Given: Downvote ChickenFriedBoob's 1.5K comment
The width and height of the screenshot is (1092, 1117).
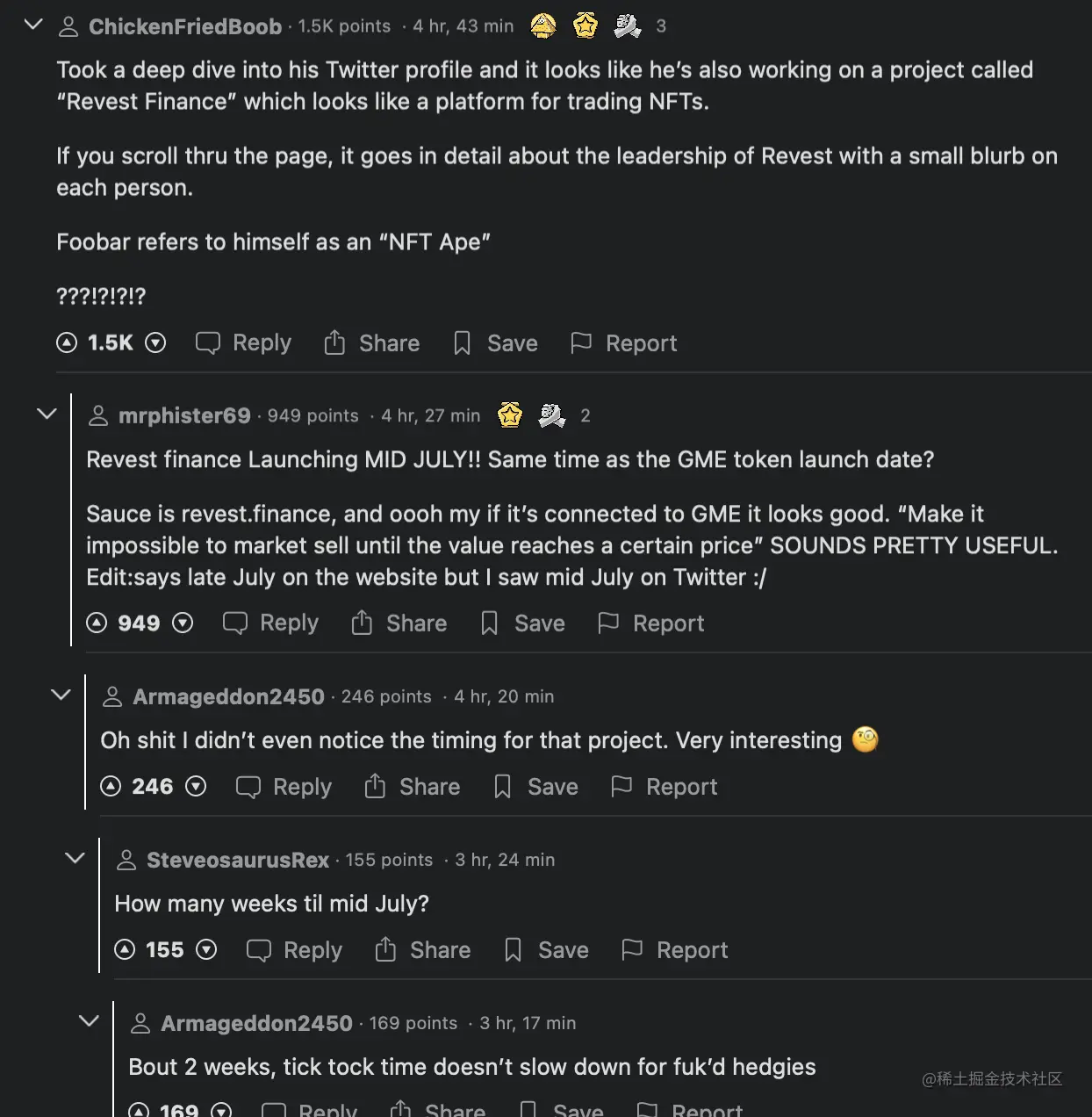Looking at the screenshot, I should coord(155,342).
